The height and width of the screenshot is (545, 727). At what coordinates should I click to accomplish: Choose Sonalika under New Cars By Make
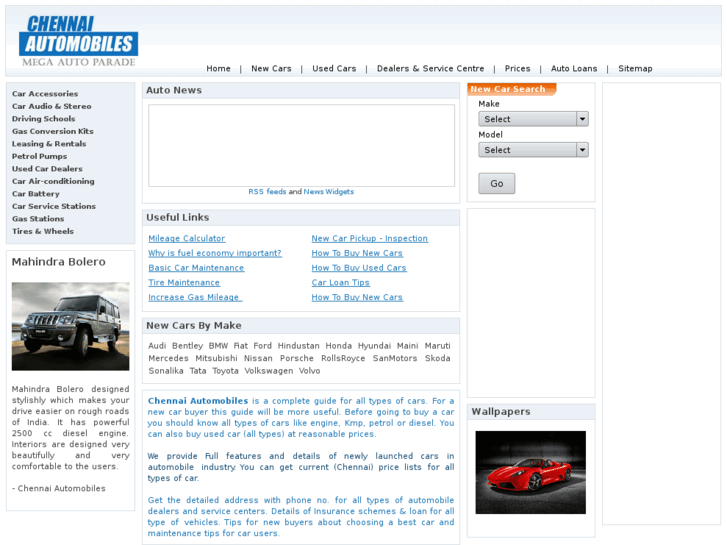[x=166, y=371]
